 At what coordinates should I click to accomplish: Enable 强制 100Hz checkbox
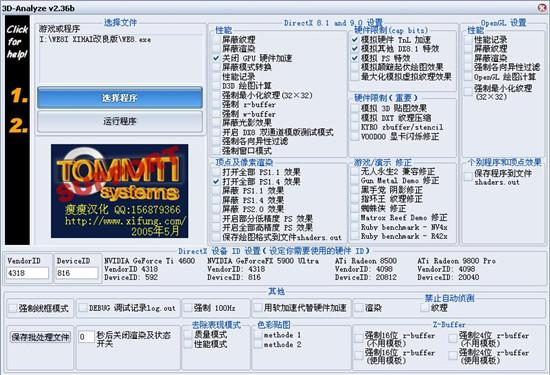189,308
